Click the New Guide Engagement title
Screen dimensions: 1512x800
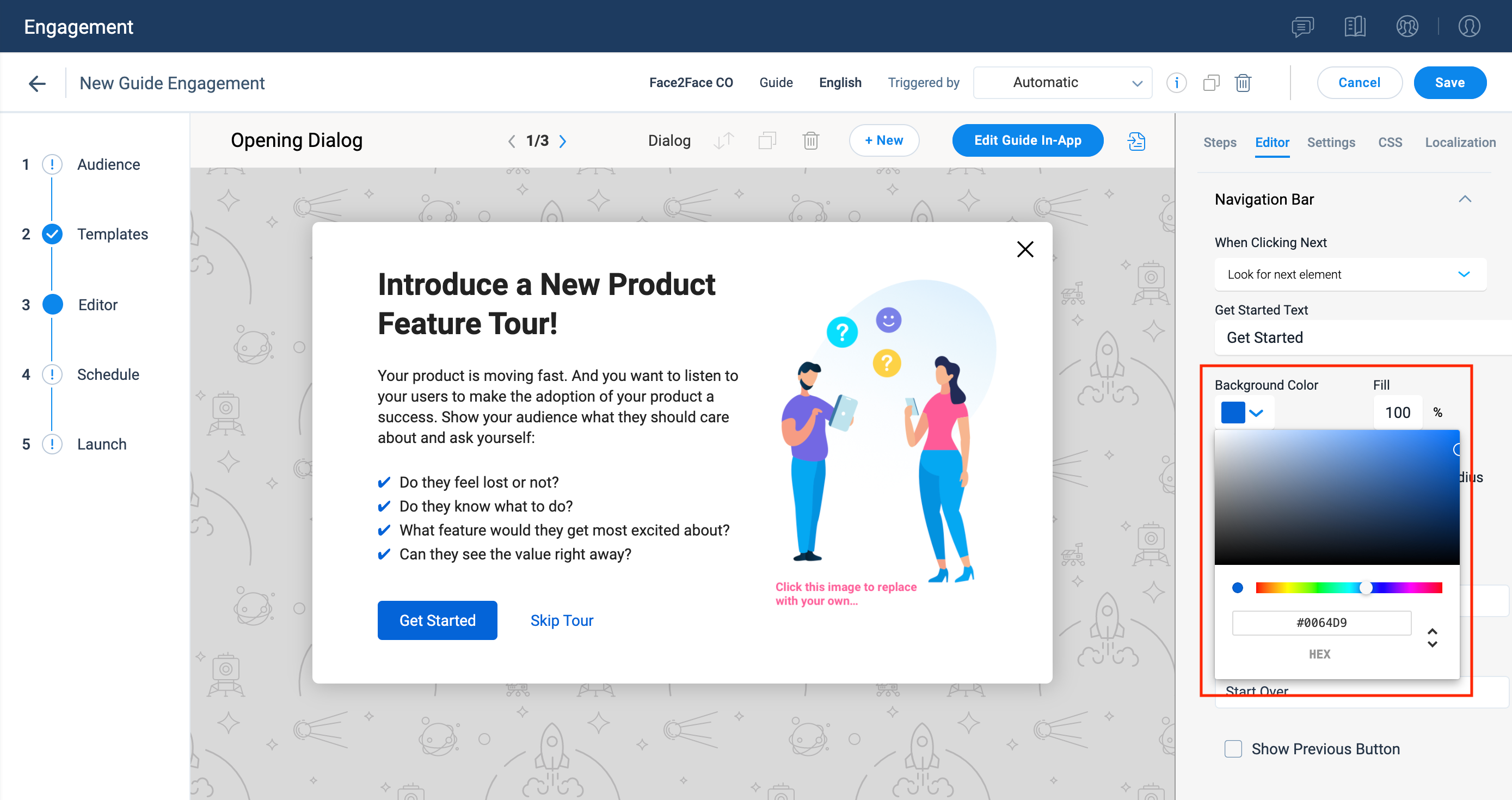coord(172,83)
